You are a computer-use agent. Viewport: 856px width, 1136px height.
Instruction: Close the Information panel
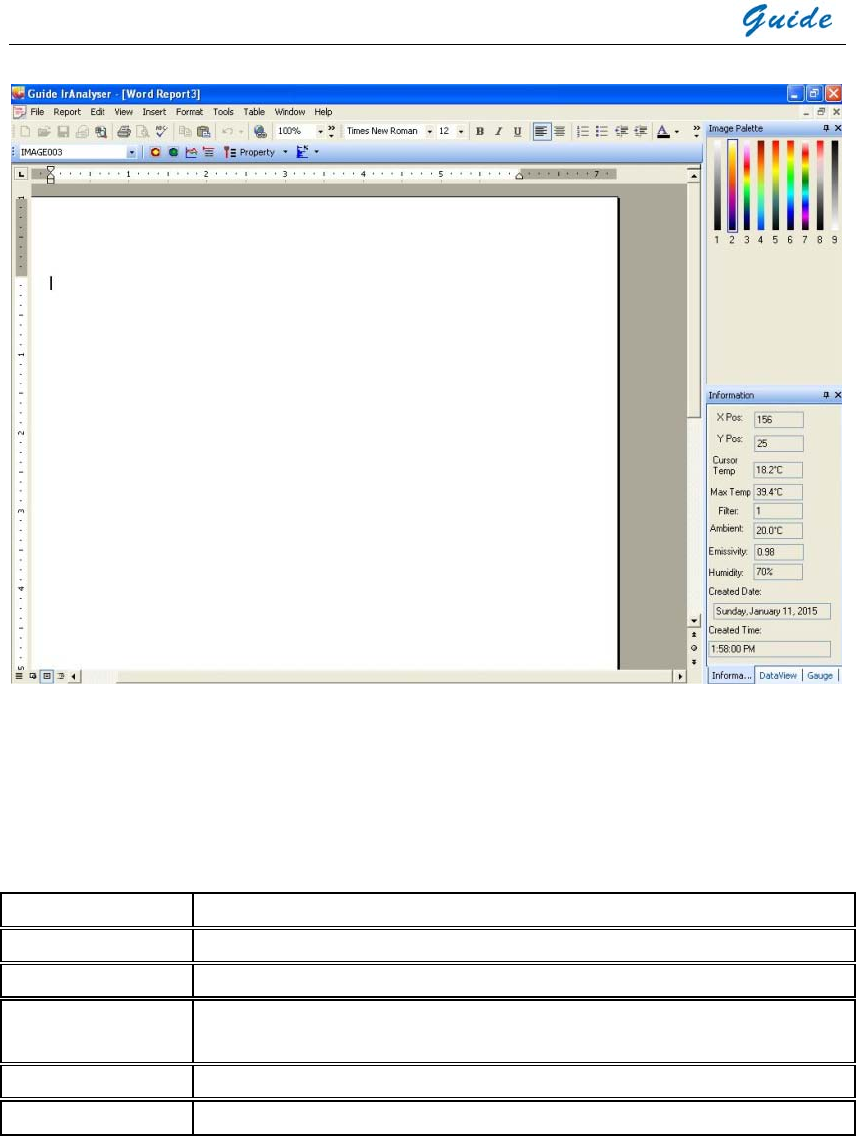click(x=838, y=395)
